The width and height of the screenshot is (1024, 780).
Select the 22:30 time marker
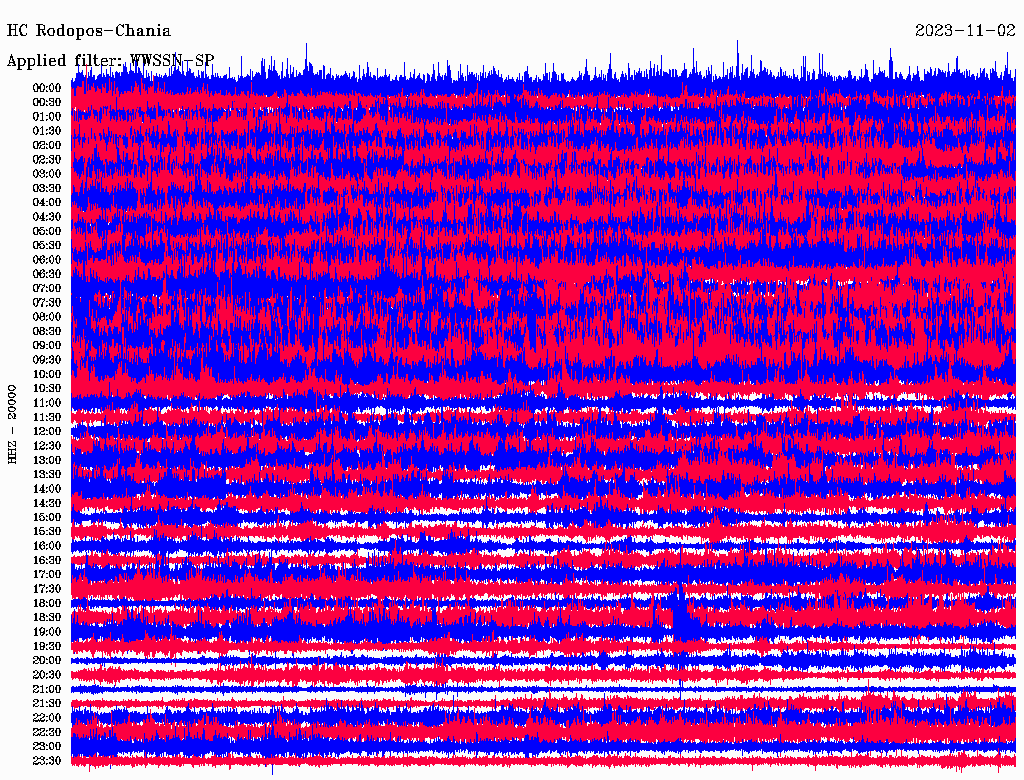(47, 732)
